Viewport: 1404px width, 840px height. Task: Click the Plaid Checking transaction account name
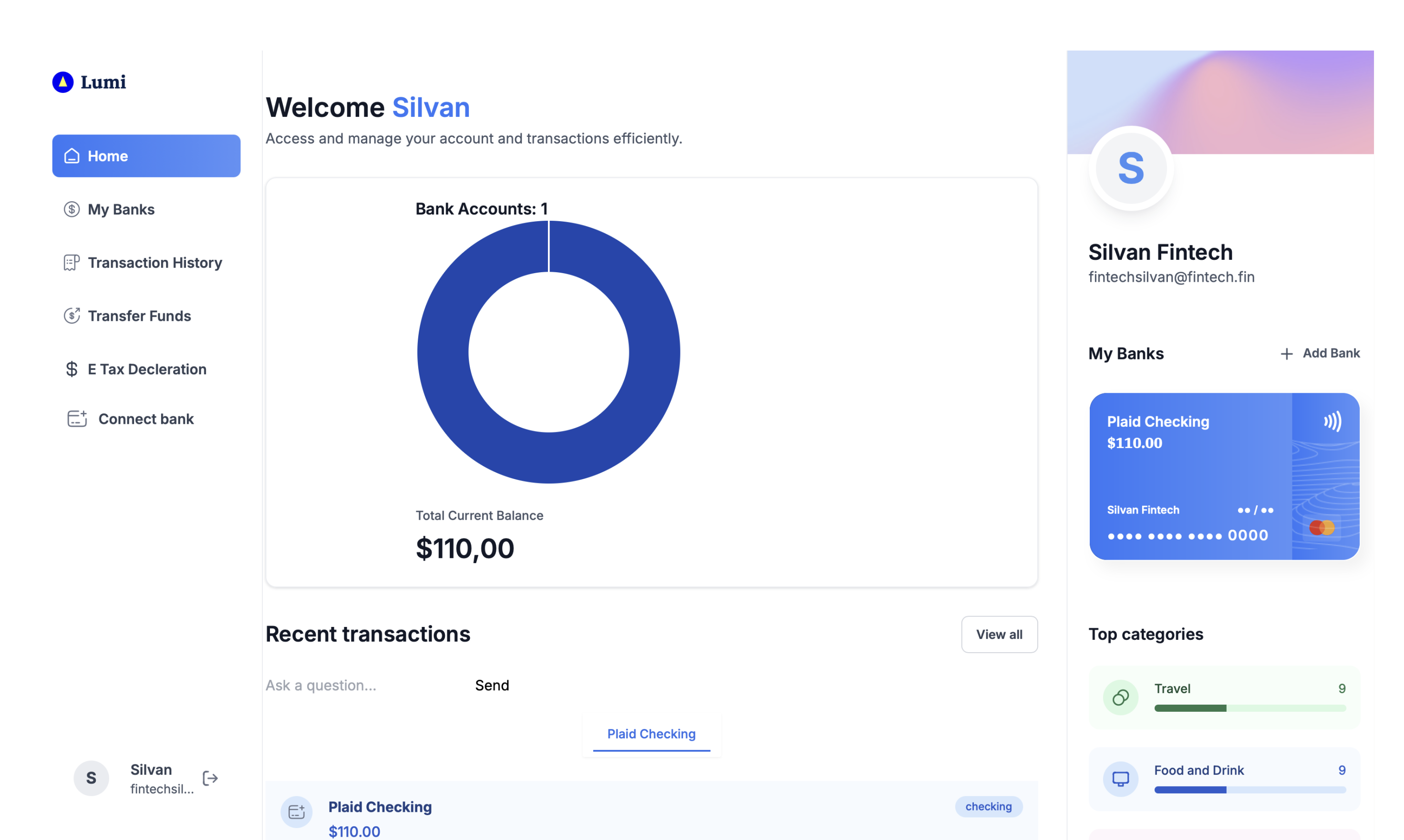click(x=380, y=807)
